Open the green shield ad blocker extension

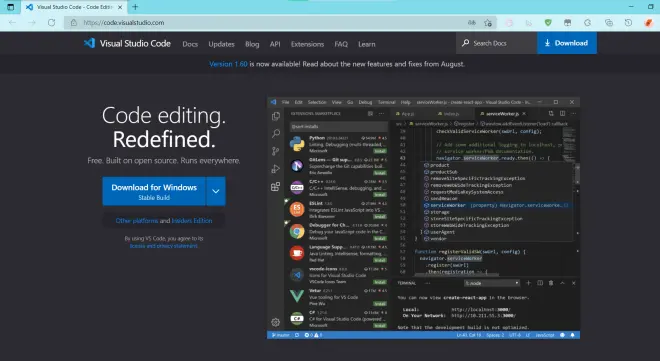[548, 23]
